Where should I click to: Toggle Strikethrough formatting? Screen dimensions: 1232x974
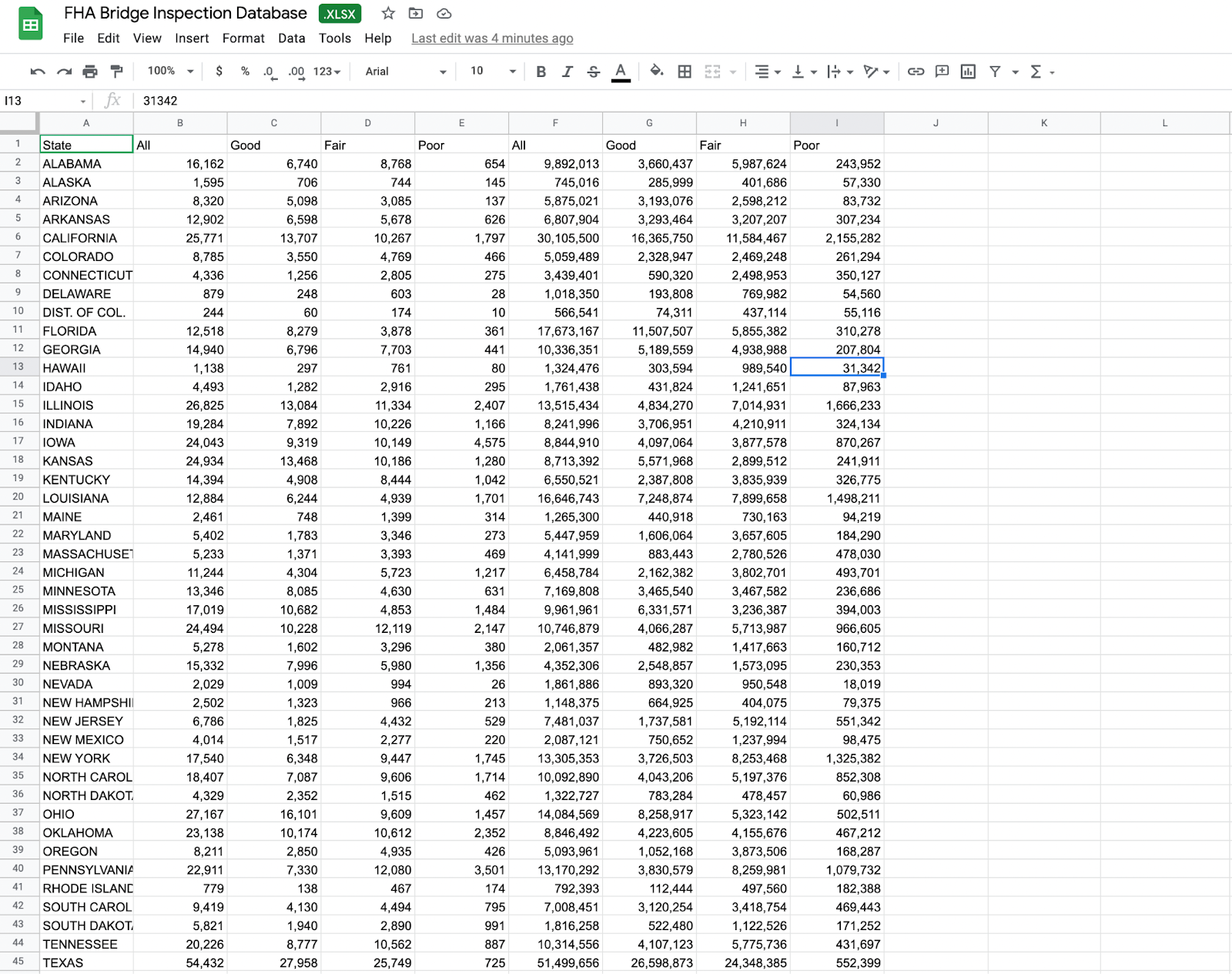pos(594,72)
